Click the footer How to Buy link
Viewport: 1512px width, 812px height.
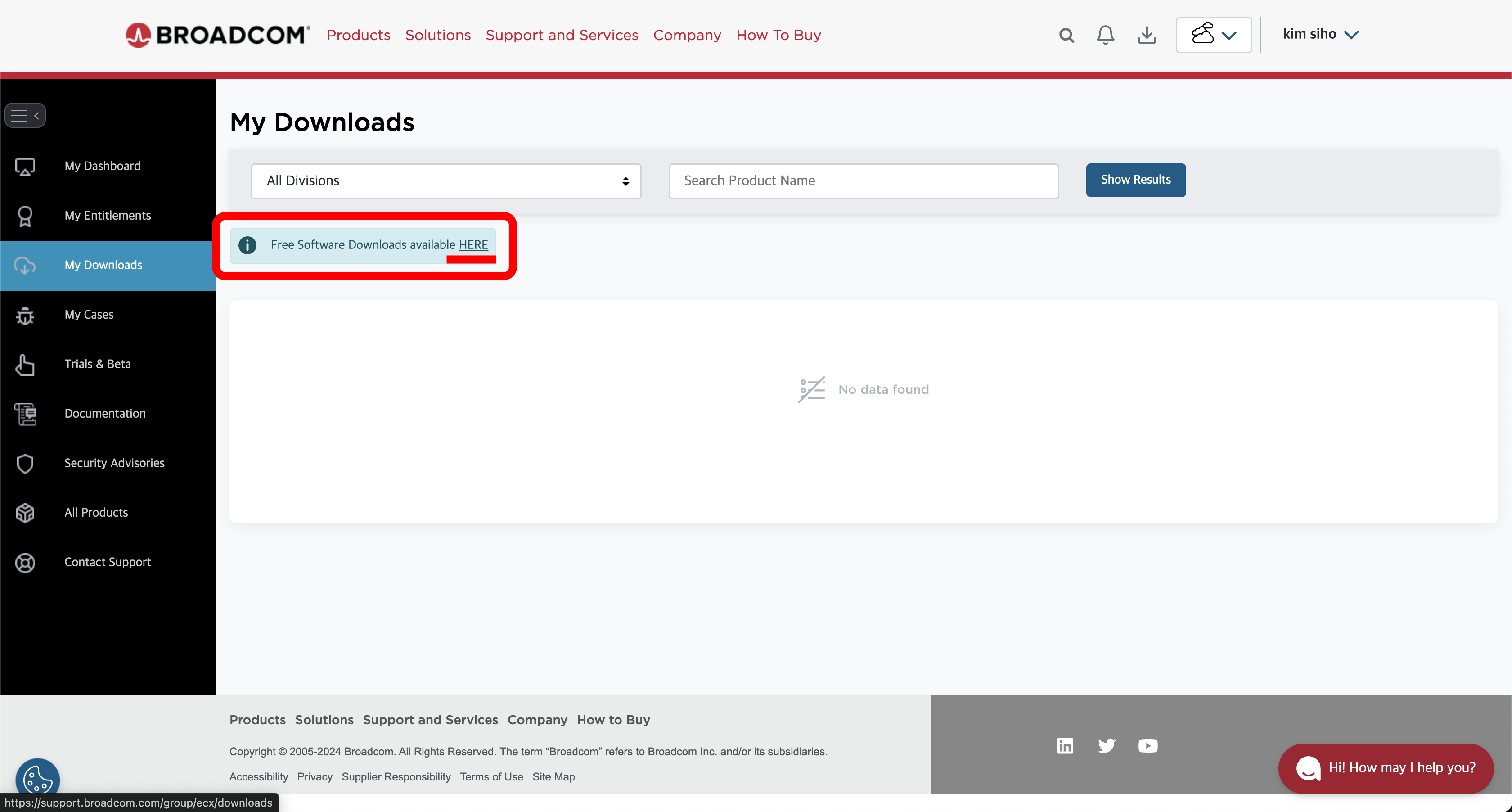click(613, 720)
